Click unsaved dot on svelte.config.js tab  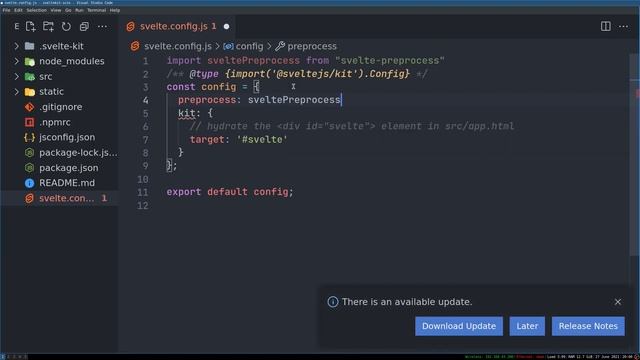(226, 27)
